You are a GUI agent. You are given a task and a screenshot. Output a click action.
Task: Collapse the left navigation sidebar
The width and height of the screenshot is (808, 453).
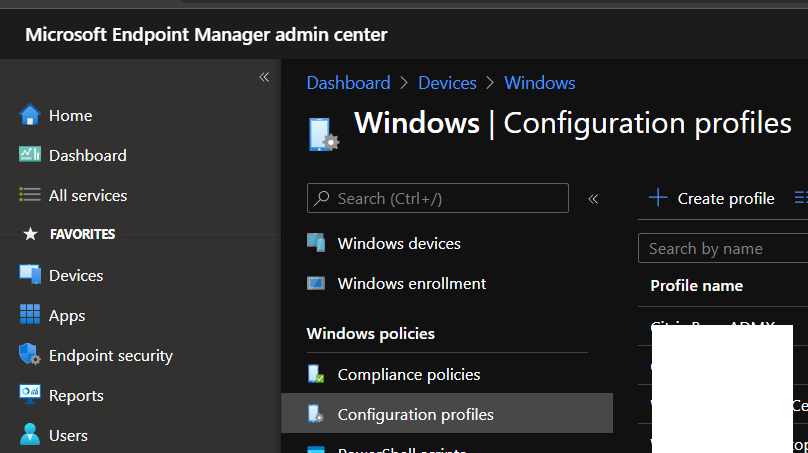point(264,77)
